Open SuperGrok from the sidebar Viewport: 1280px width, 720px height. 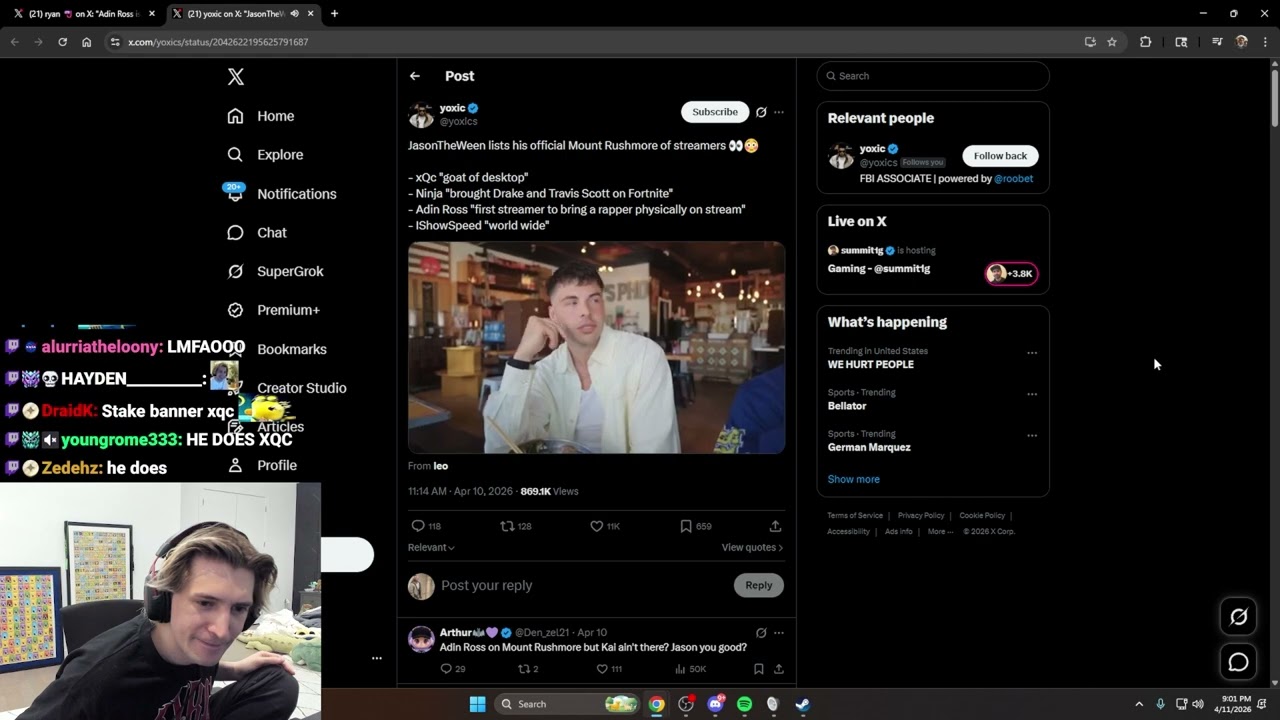[275, 272]
